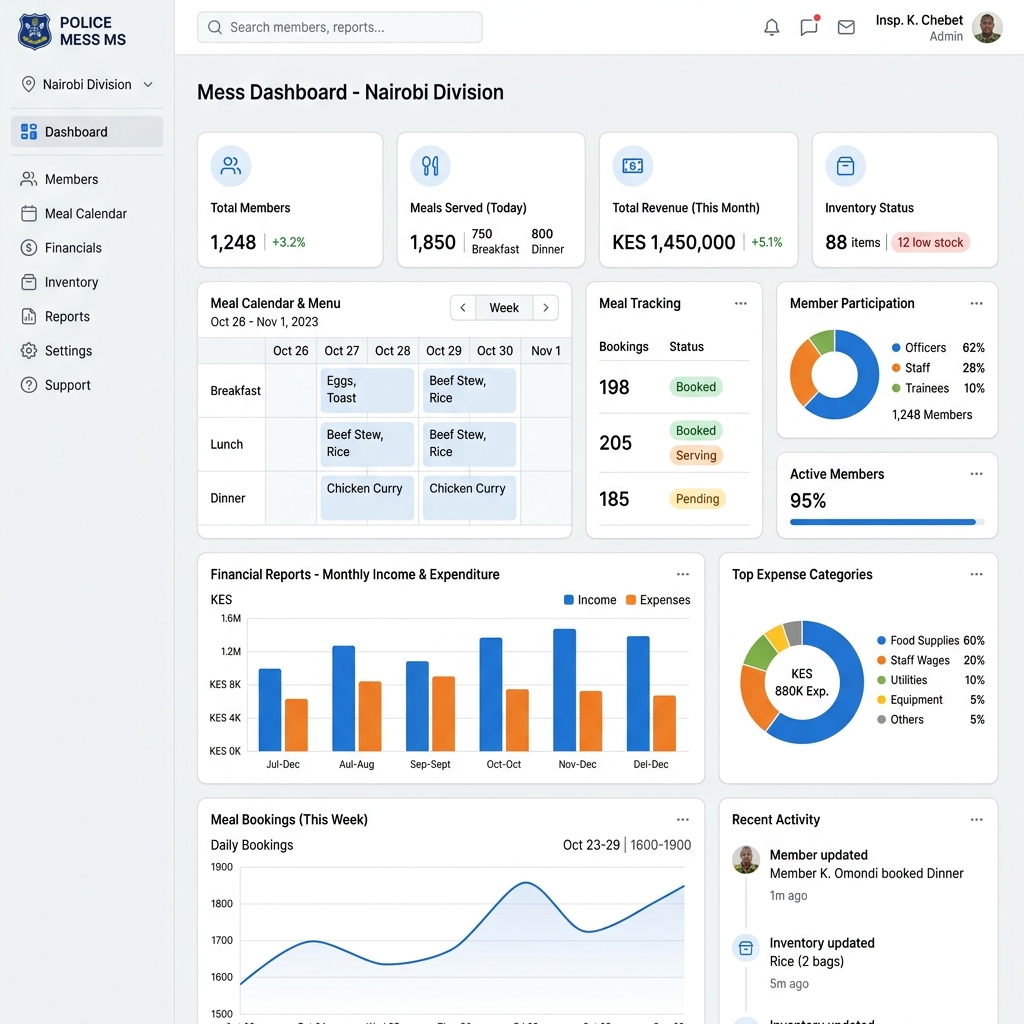Open the mail envelope icon

(846, 27)
